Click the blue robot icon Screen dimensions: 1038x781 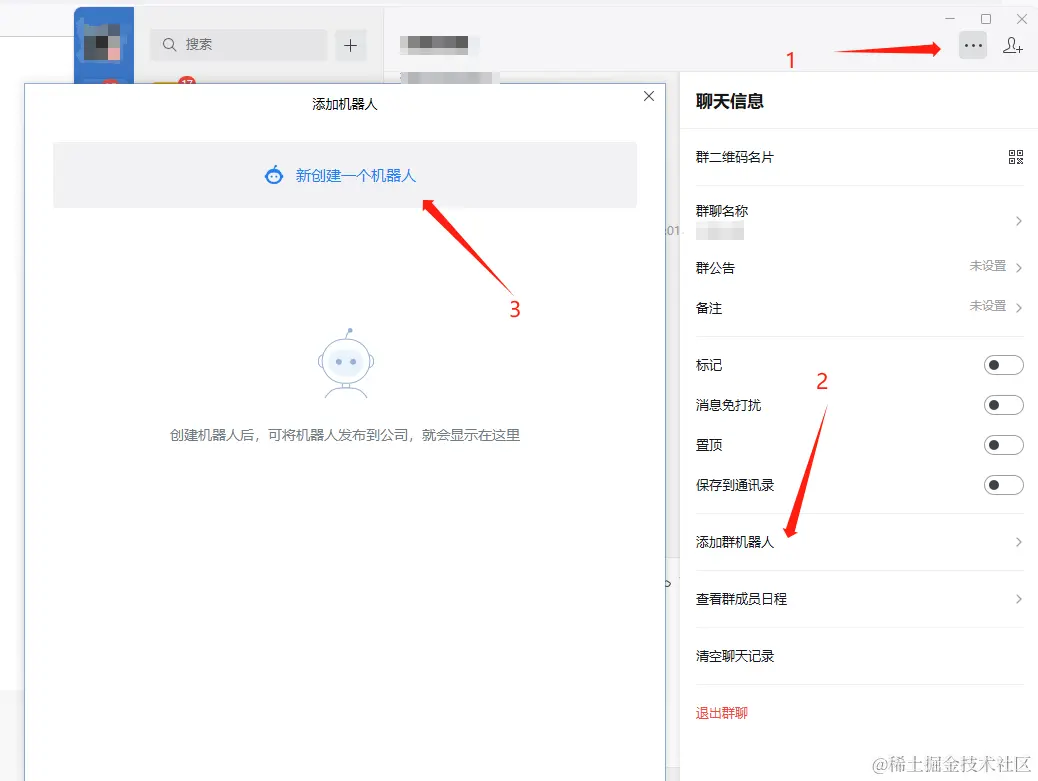[274, 175]
